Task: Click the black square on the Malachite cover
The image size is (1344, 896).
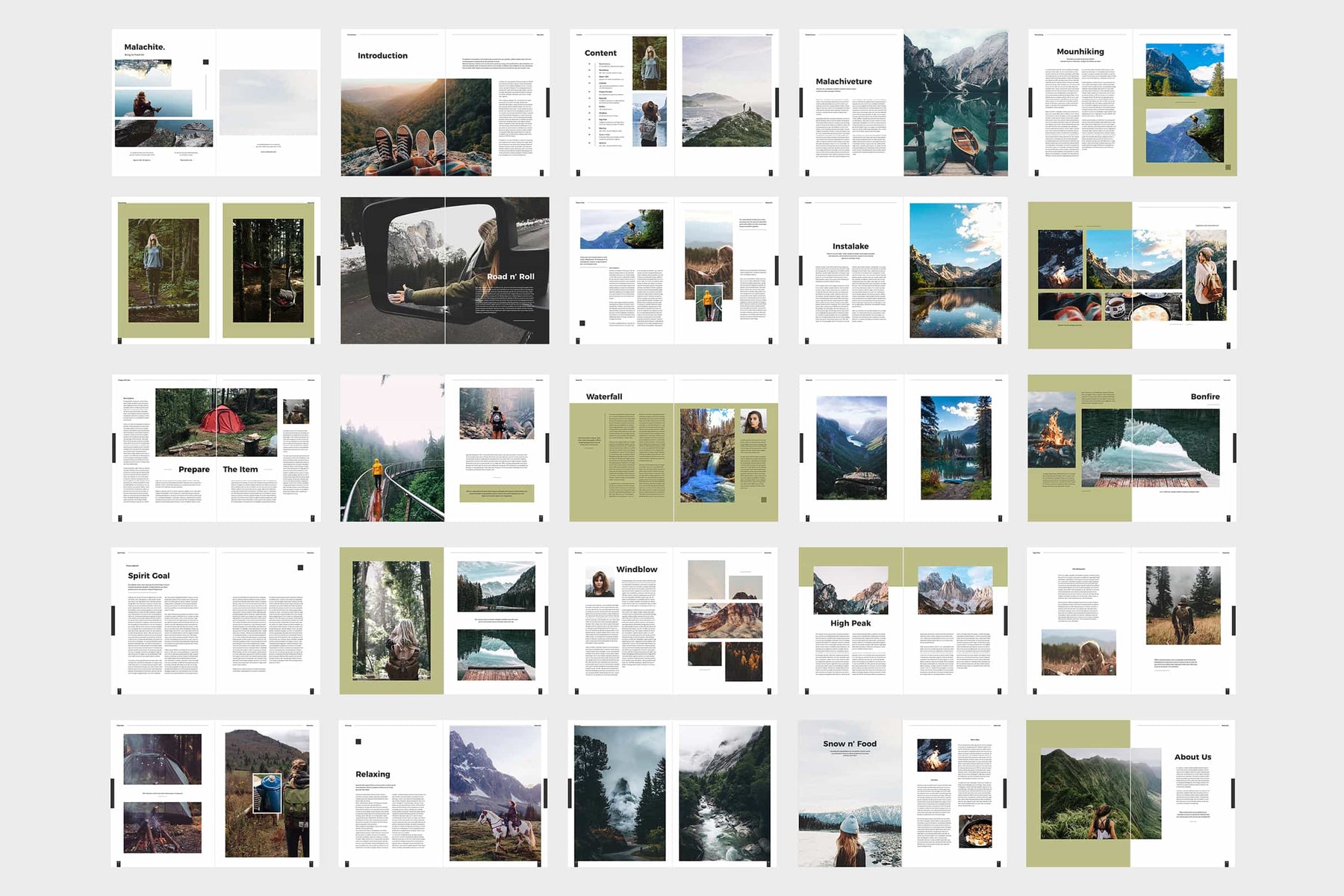Action: pos(206,62)
